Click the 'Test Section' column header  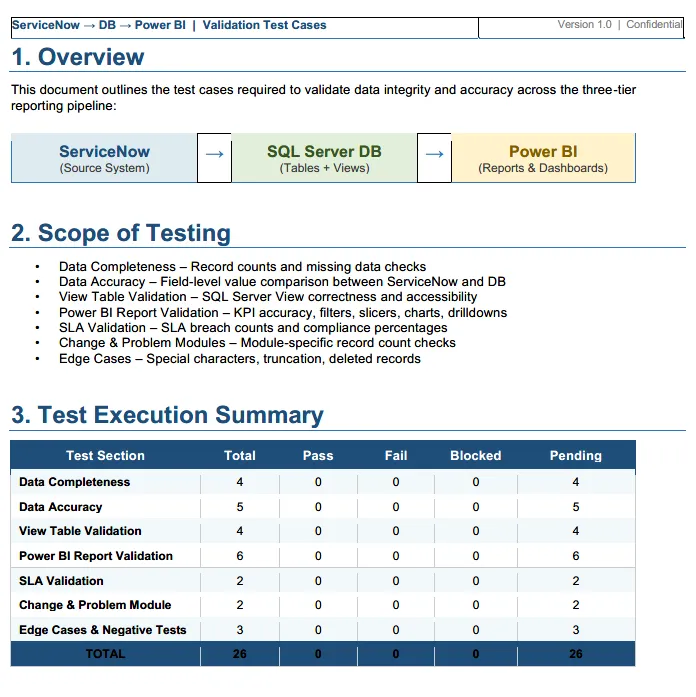tap(105, 456)
